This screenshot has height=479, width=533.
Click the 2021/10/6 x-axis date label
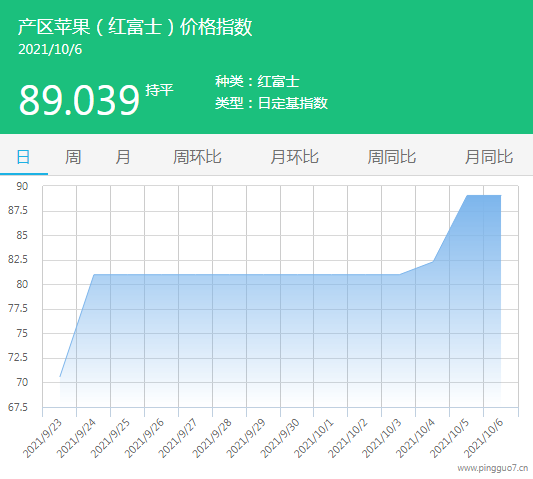pos(483,439)
